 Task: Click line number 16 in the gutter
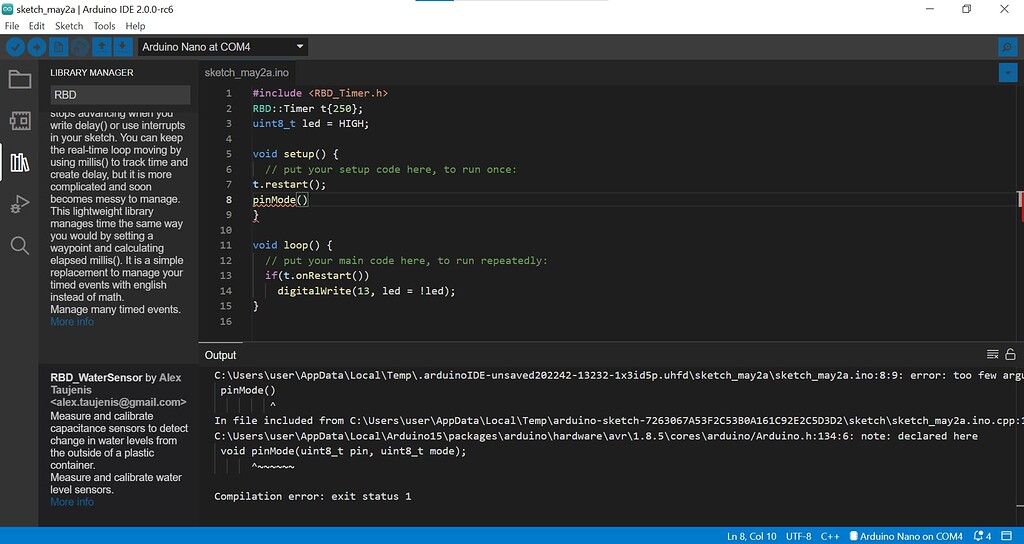tap(225, 321)
